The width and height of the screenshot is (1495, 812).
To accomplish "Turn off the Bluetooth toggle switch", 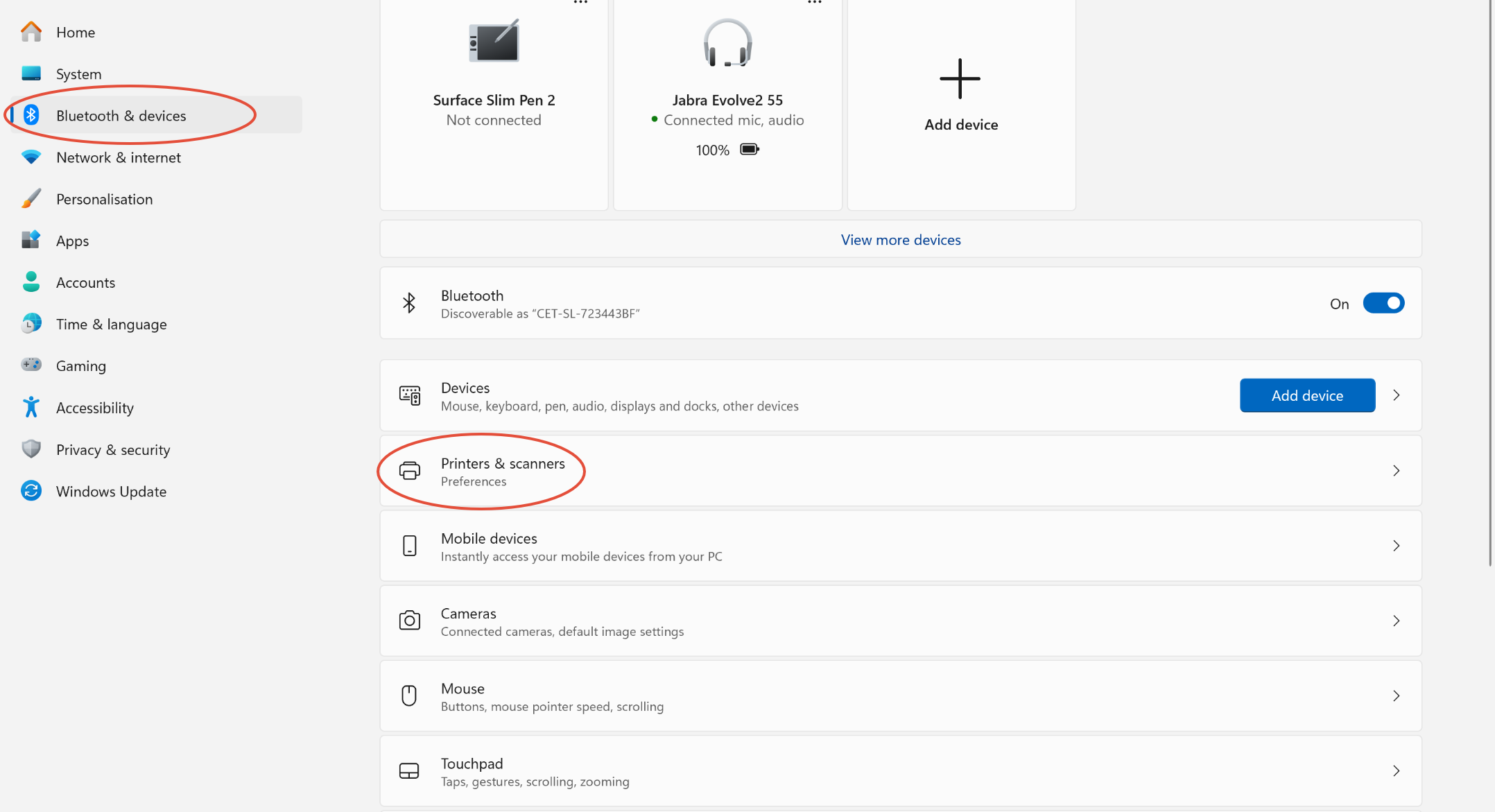I will 1383,303.
